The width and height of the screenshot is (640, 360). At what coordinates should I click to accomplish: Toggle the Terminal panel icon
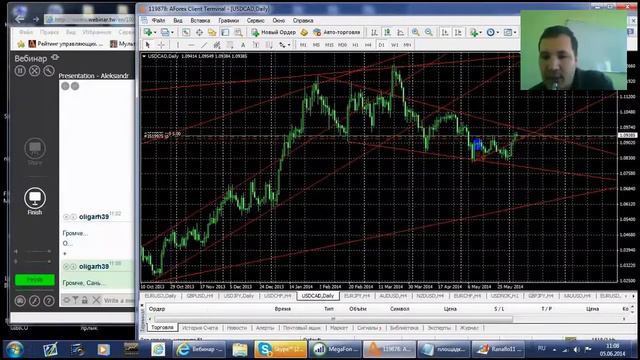tap(225, 32)
